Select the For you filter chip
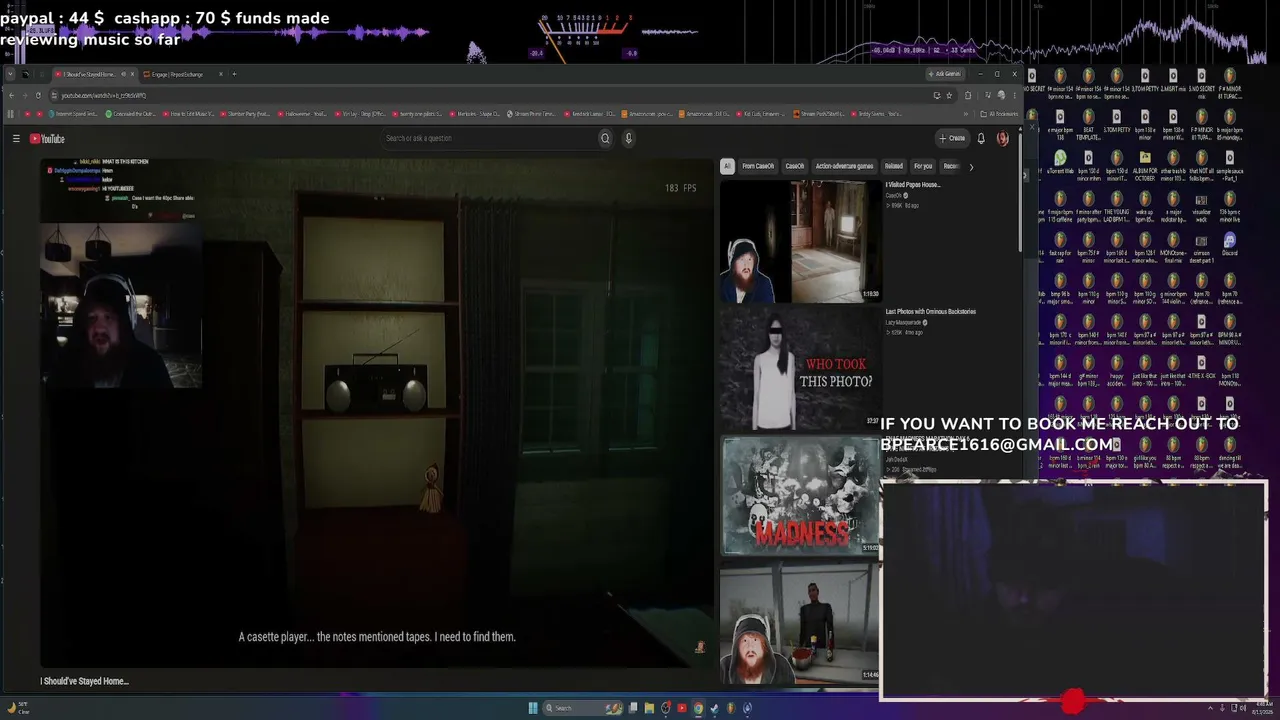This screenshot has width=1280, height=720. (x=923, y=166)
